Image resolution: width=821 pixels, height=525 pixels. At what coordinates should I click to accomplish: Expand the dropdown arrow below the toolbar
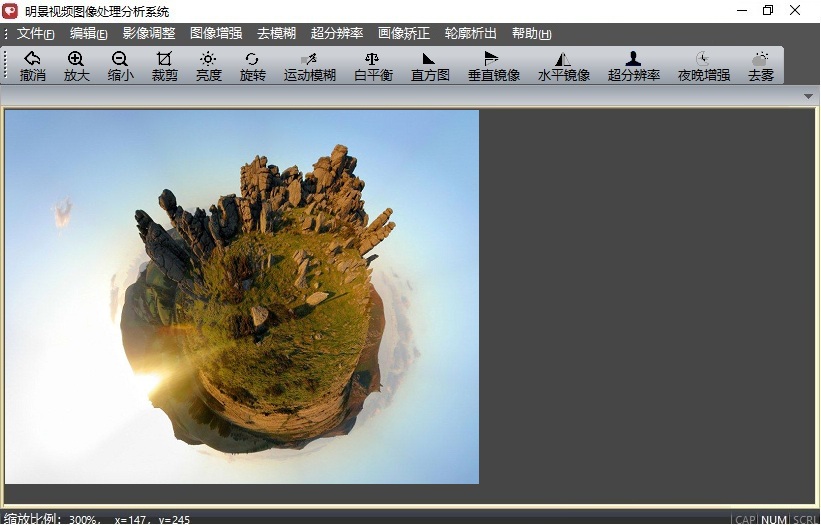pos(808,96)
